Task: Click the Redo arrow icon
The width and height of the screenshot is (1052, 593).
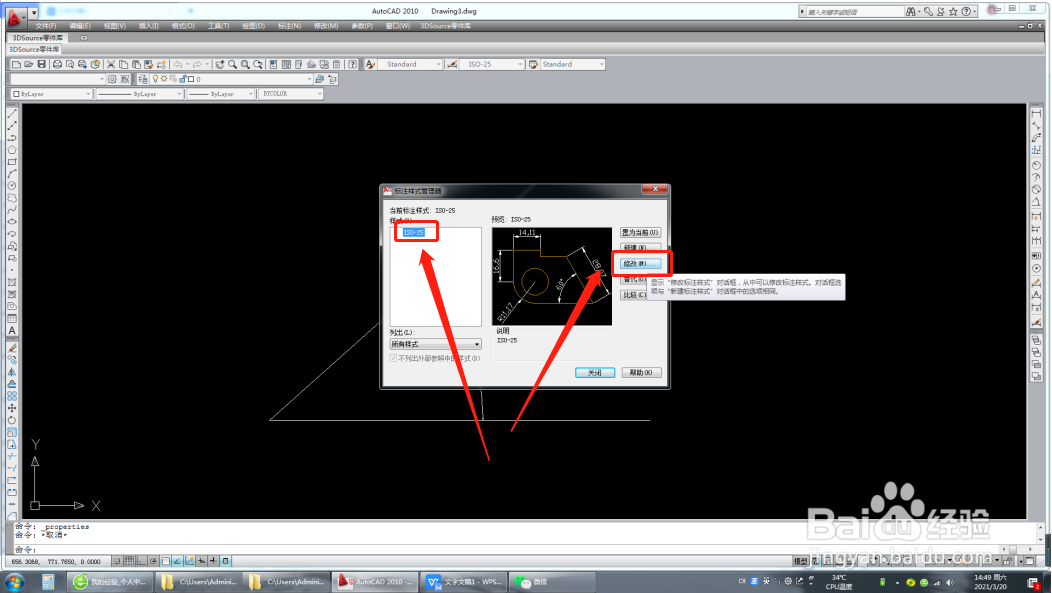Action: [x=197, y=64]
